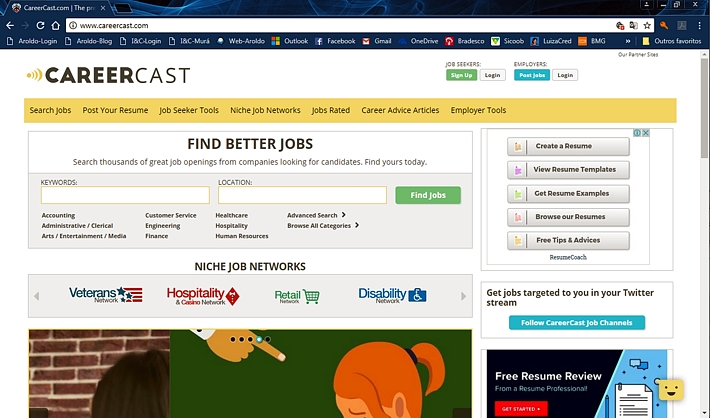The width and height of the screenshot is (710, 418).
Task: Open the Sicoob bookmark
Action: coord(508,41)
